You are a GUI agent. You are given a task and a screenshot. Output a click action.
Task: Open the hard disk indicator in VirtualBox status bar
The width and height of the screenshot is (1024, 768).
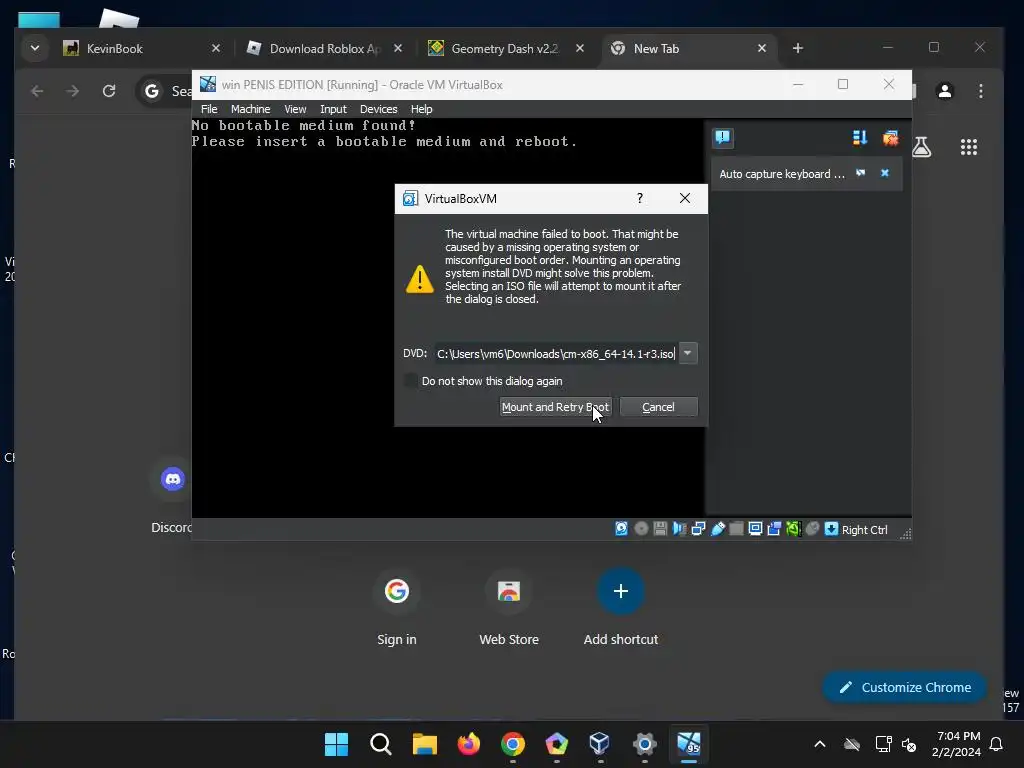coord(621,529)
